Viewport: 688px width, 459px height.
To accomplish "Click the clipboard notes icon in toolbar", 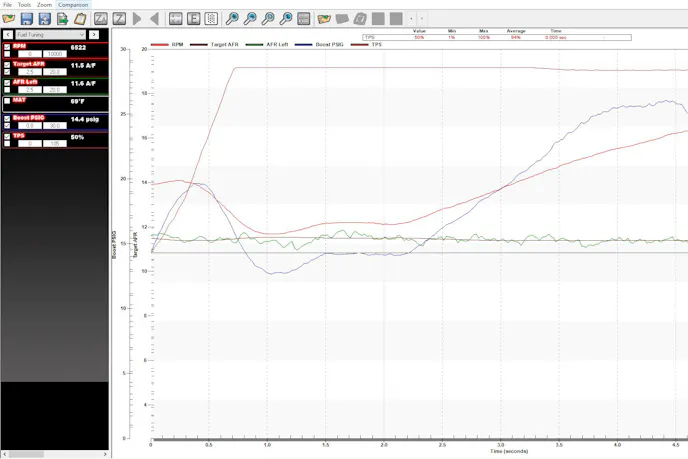I will (80, 19).
